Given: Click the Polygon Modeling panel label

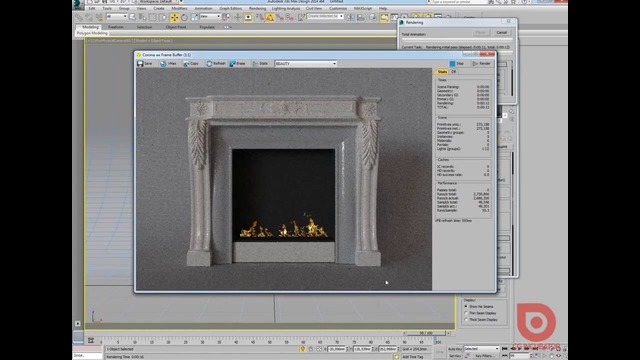Looking at the screenshot, I should pos(93,33).
